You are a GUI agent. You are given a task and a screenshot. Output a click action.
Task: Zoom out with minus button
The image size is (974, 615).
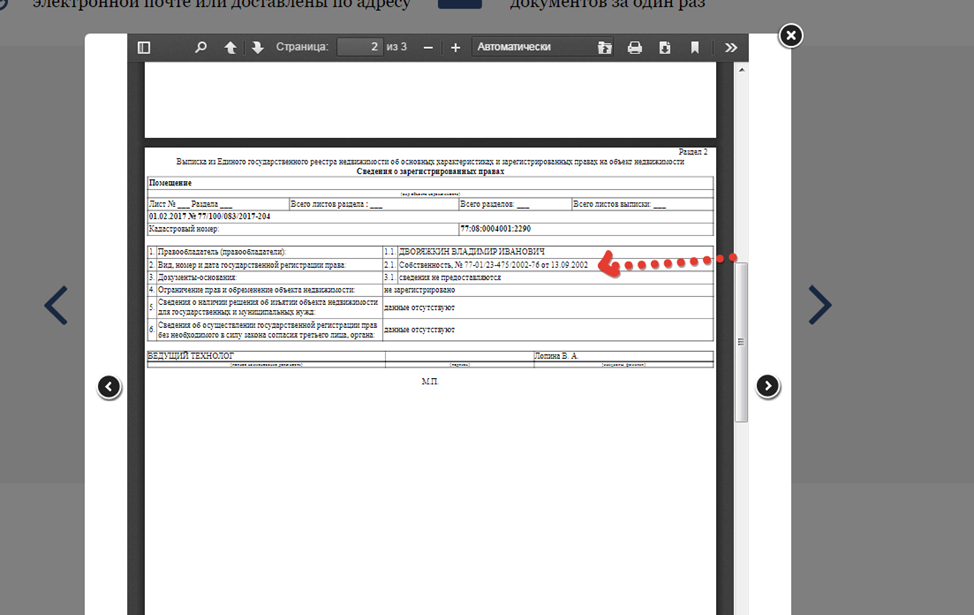pyautogui.click(x=428, y=47)
